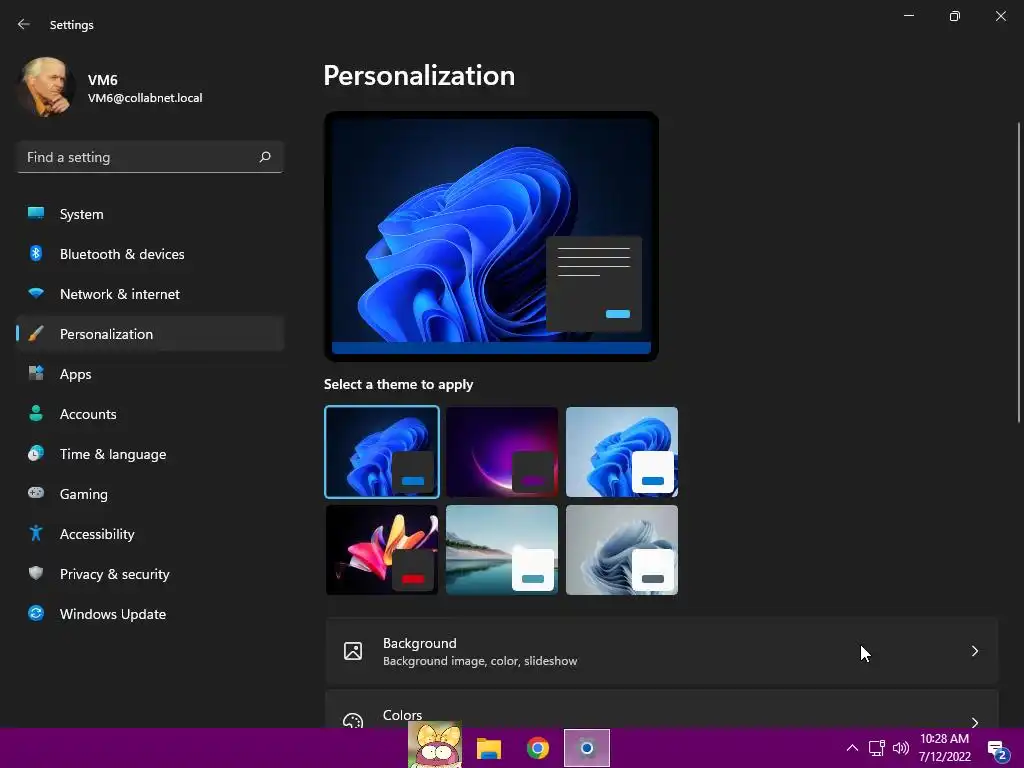Viewport: 1024px width, 768px height.
Task: Apply the colorful flower dark theme
Action: click(382, 550)
